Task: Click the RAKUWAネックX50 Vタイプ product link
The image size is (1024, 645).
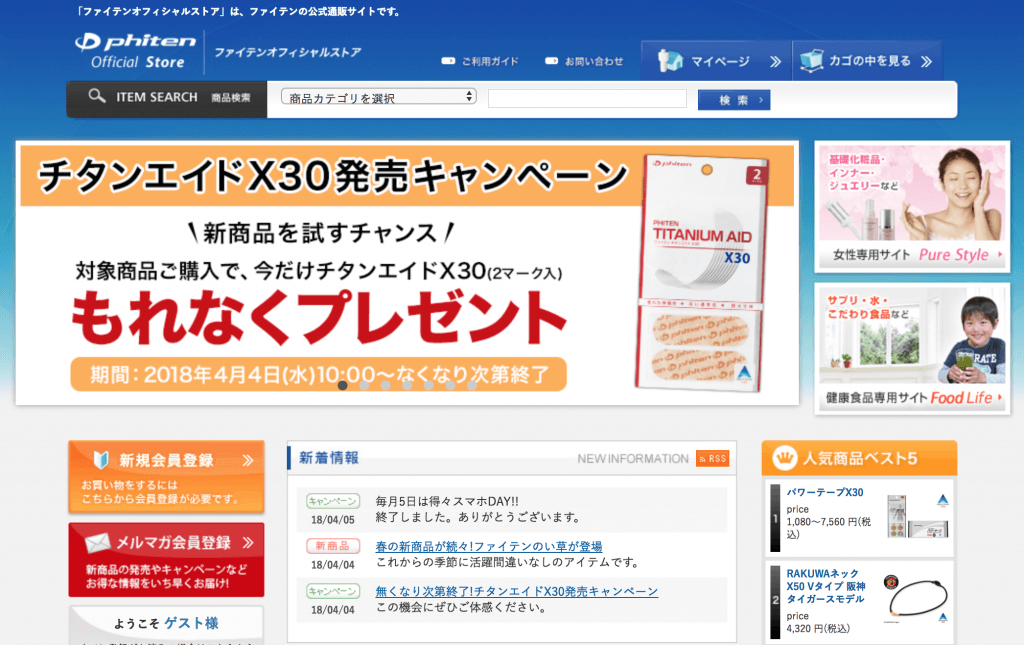Action: tap(826, 586)
